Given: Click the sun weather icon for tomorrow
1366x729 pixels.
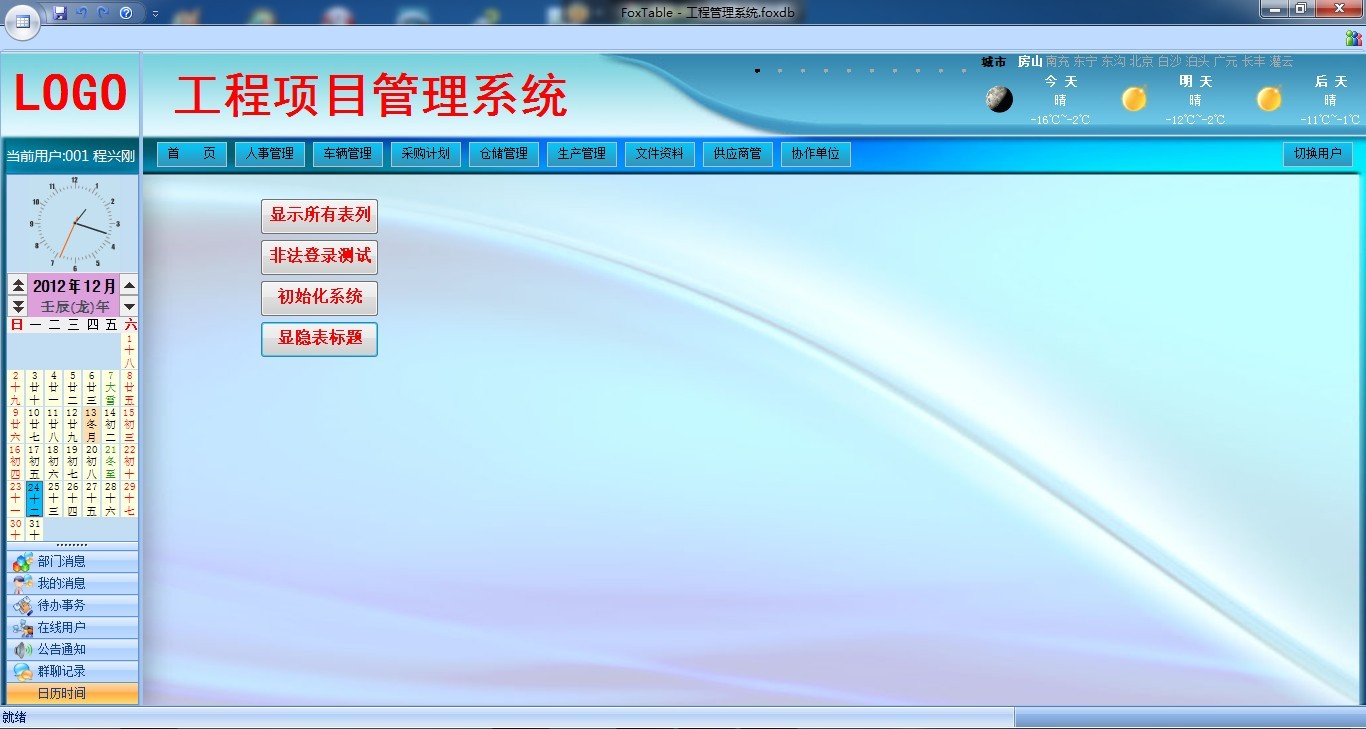Looking at the screenshot, I should tap(1134, 99).
